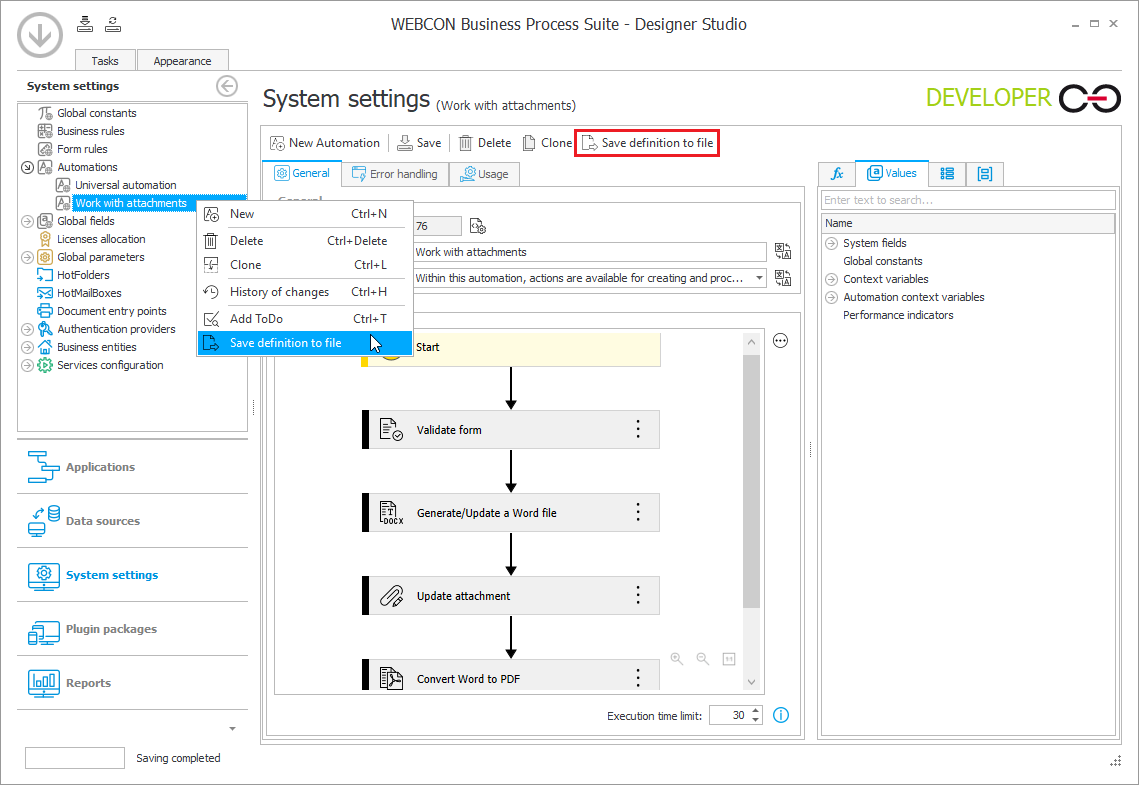This screenshot has width=1139, height=785.
Task: Click the Clone toolbar button
Action: pyautogui.click(x=547, y=143)
